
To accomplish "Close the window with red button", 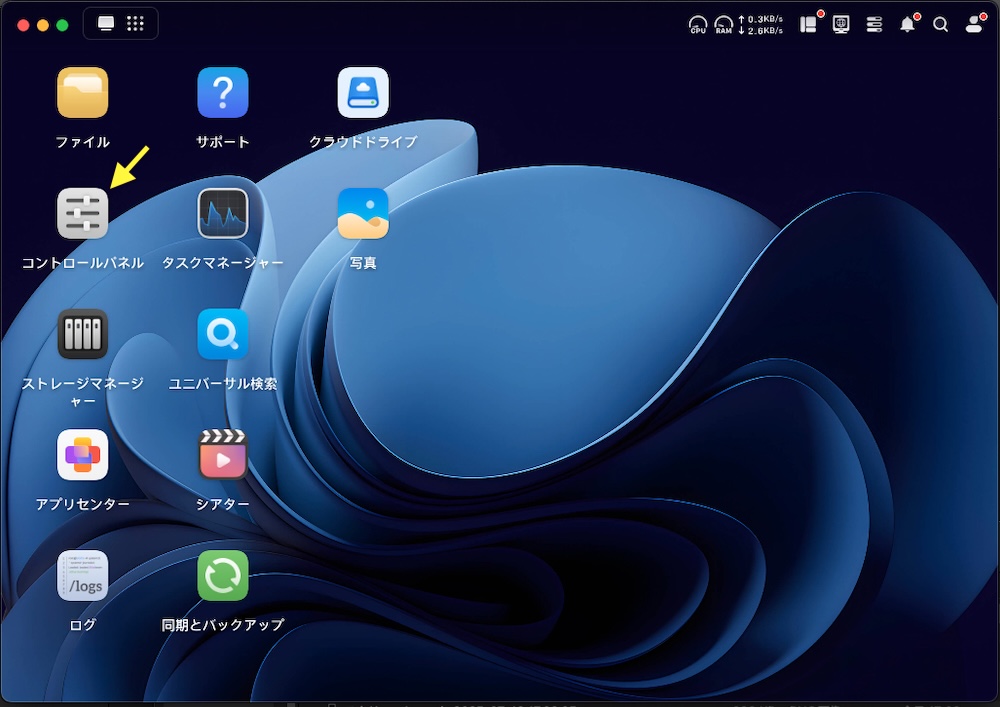I will pyautogui.click(x=23, y=25).
